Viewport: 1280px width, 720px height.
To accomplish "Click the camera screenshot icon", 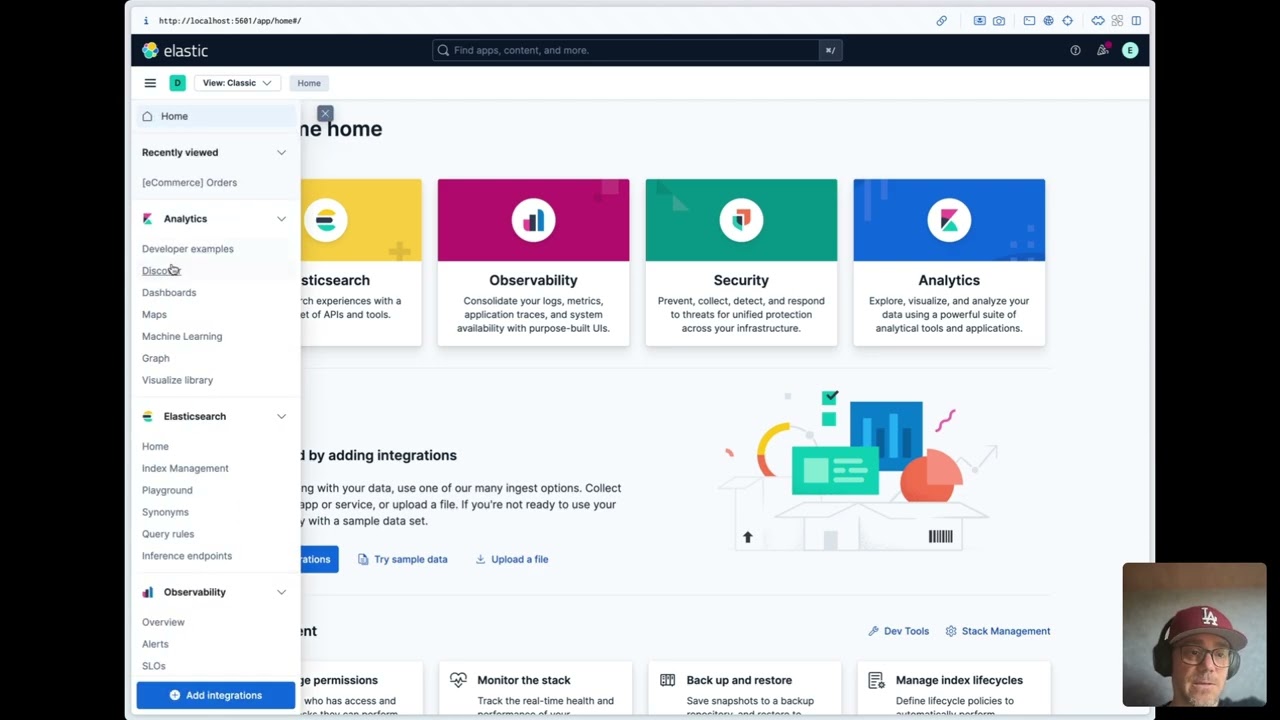I will 999,20.
